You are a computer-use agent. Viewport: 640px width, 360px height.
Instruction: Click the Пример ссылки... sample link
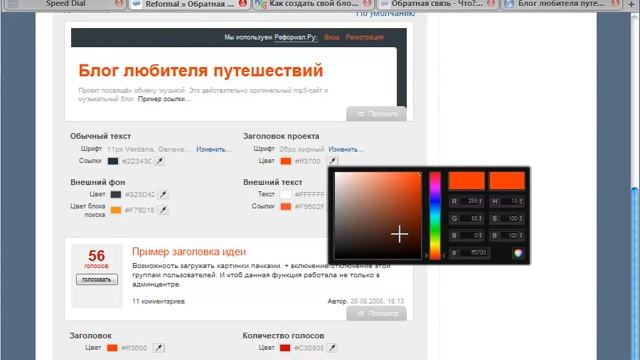(164, 99)
